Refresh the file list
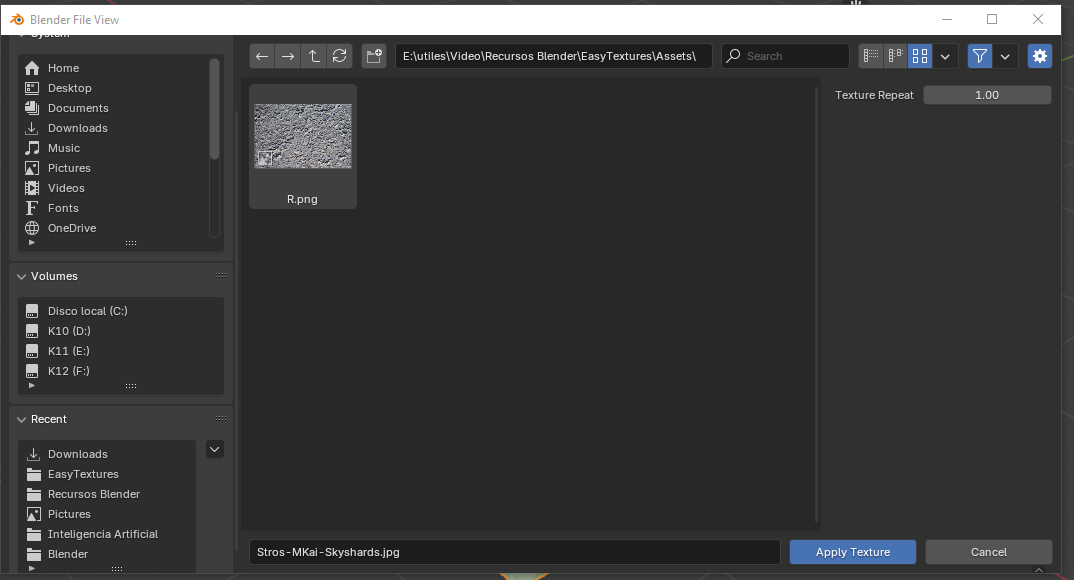This screenshot has height=580, width=1074. tap(339, 56)
